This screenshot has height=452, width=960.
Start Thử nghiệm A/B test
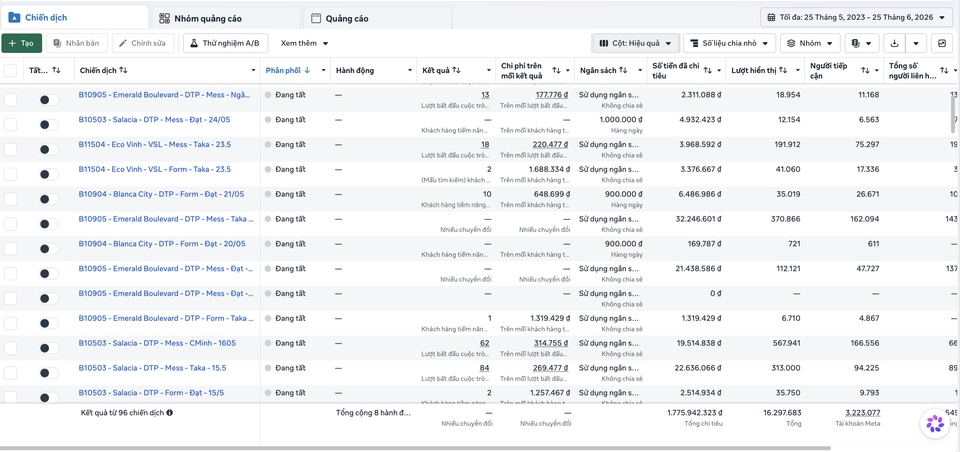coord(225,43)
